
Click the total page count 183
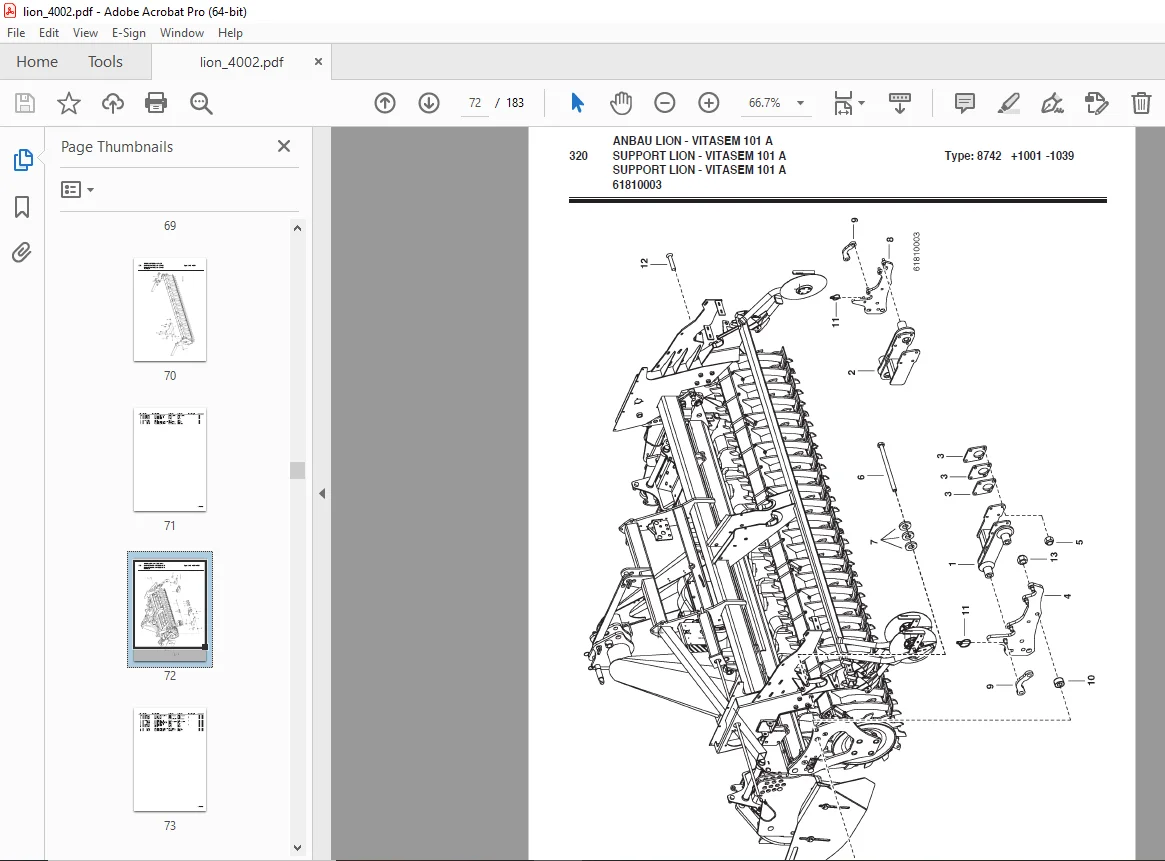click(516, 103)
